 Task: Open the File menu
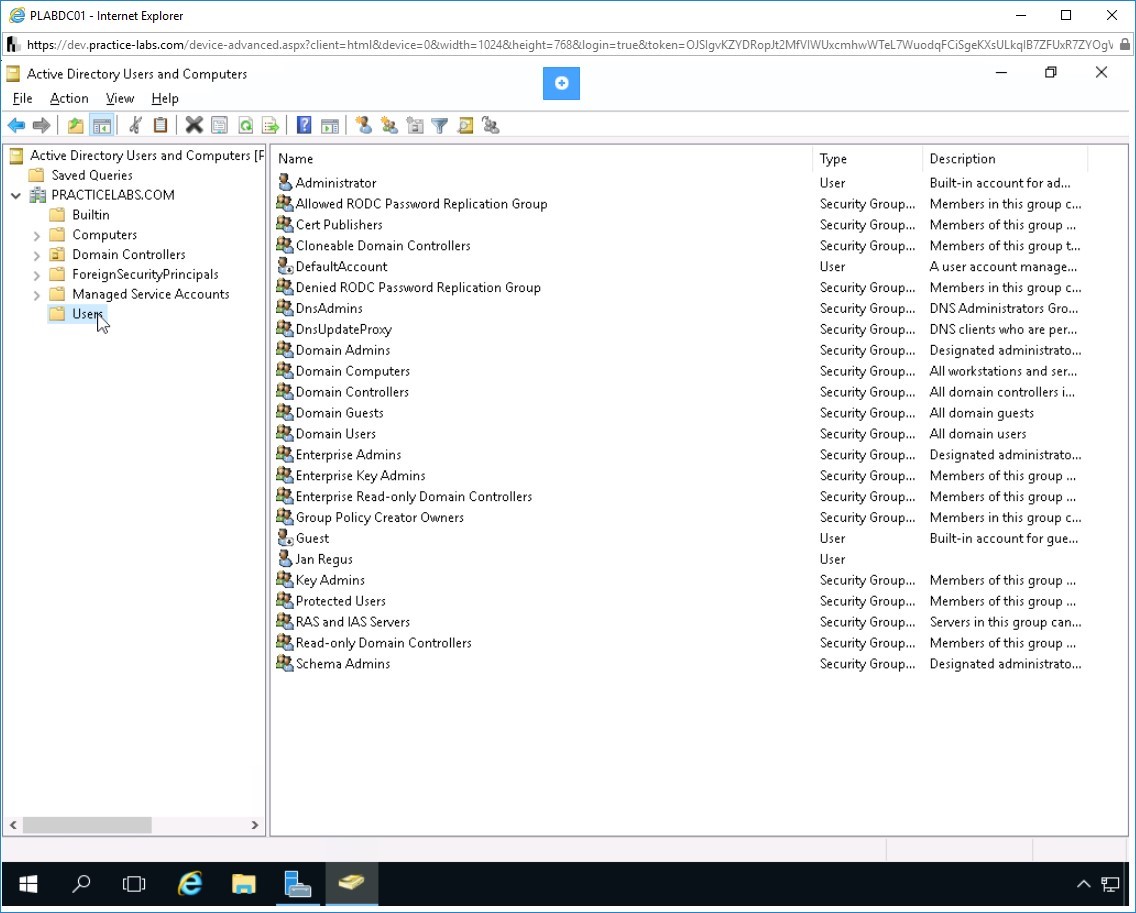(x=22, y=99)
